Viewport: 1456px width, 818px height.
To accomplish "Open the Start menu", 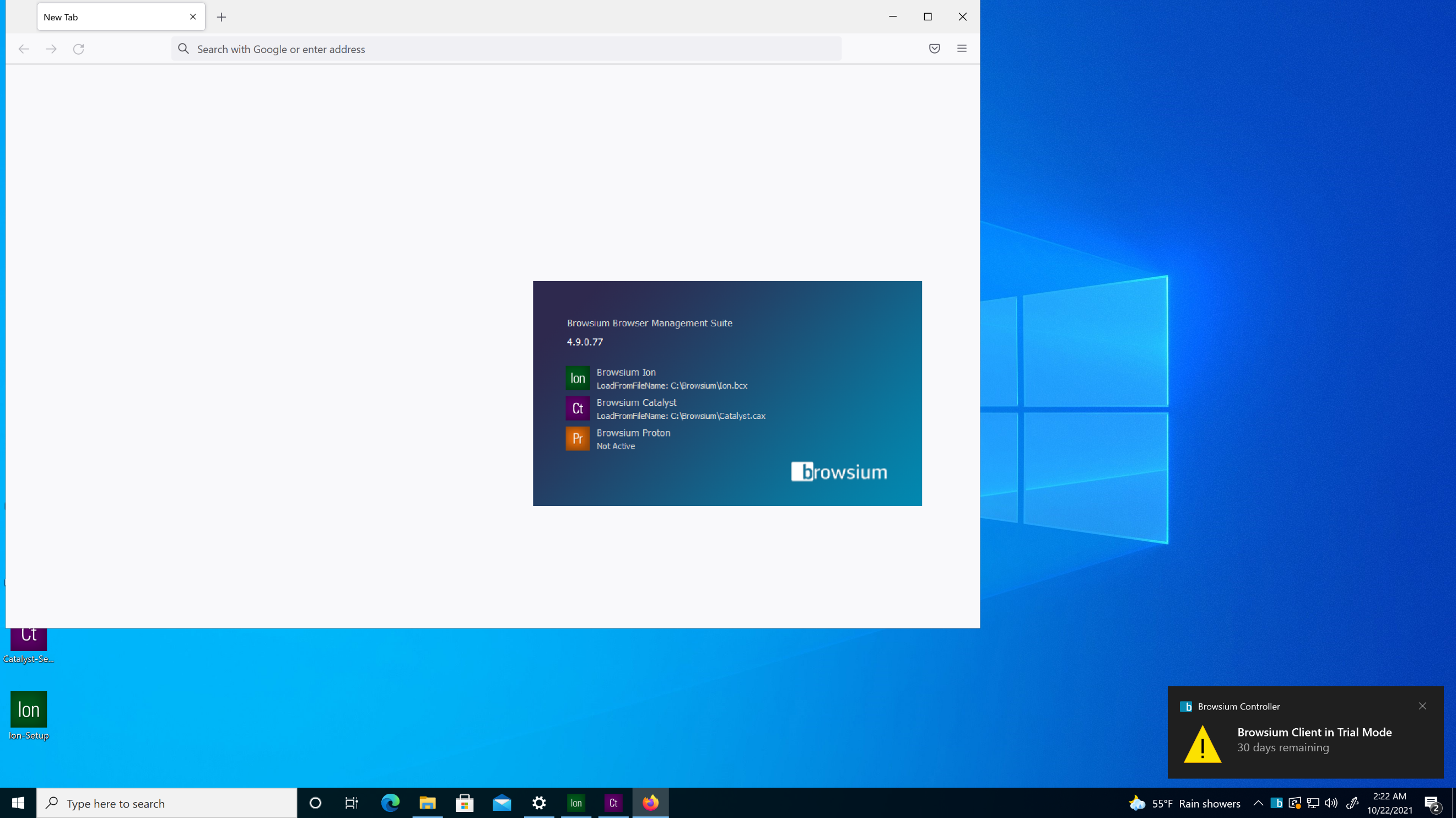I will (x=18, y=803).
